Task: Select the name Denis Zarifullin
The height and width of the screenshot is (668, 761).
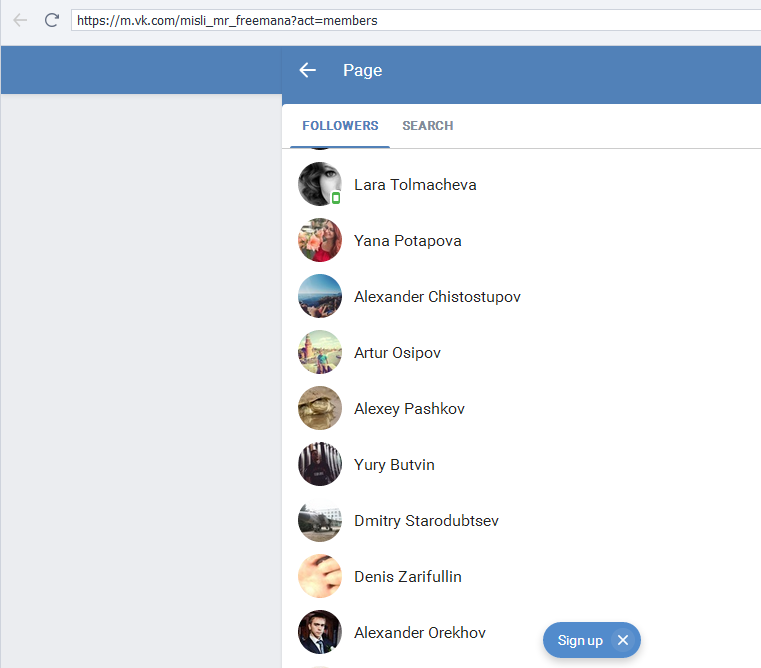Action: tap(408, 577)
